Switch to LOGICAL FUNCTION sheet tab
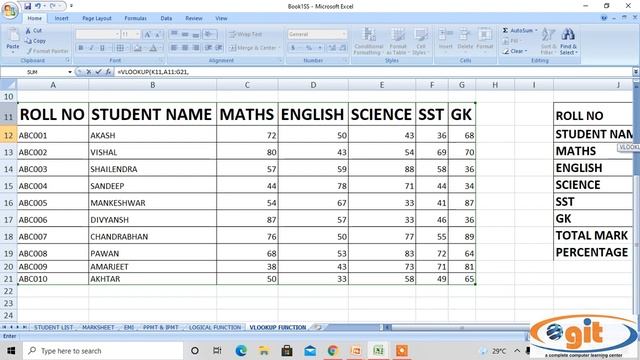Screen dimensions: 640x360 (215, 327)
